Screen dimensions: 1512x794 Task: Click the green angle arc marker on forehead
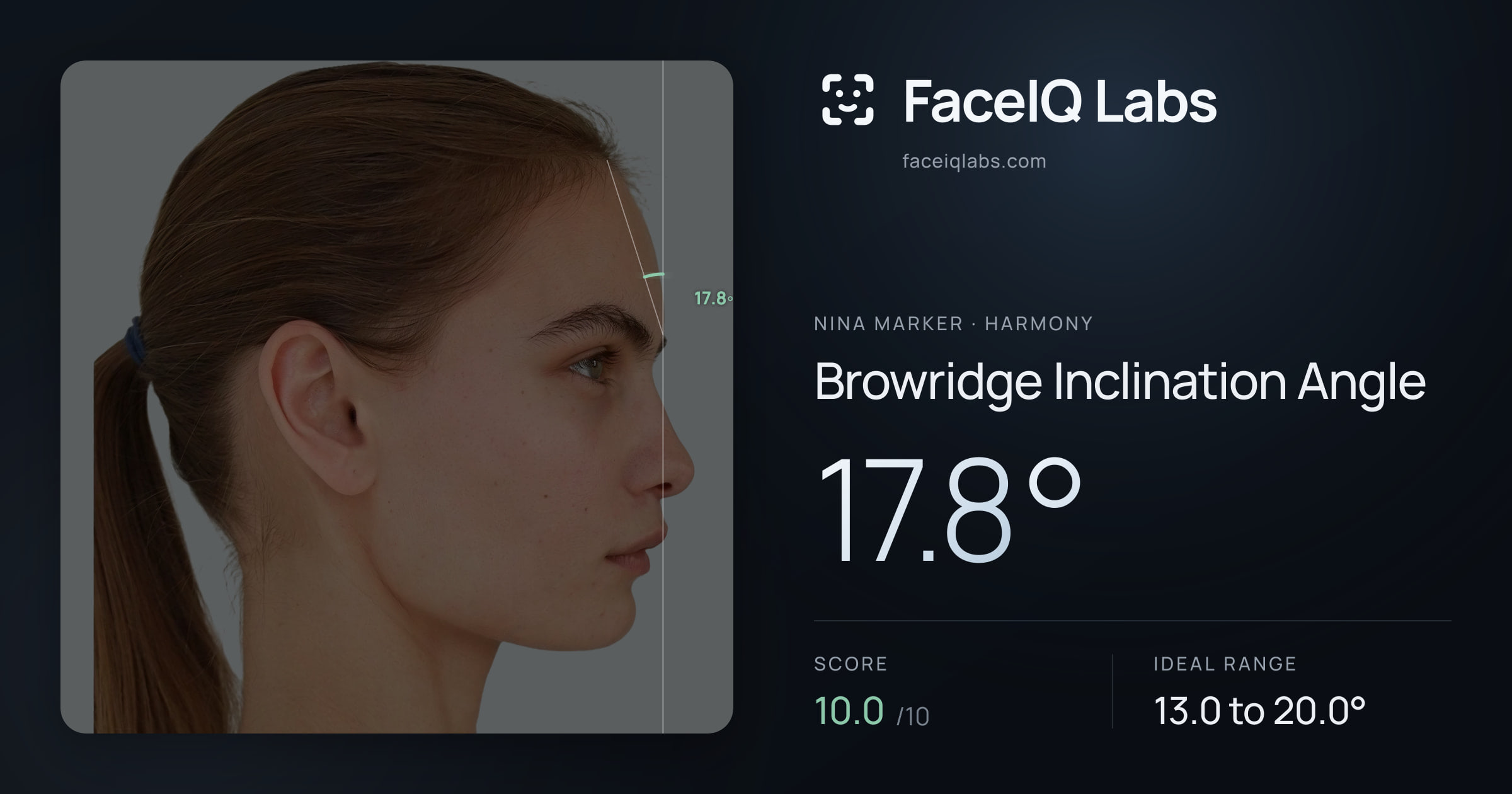[653, 275]
